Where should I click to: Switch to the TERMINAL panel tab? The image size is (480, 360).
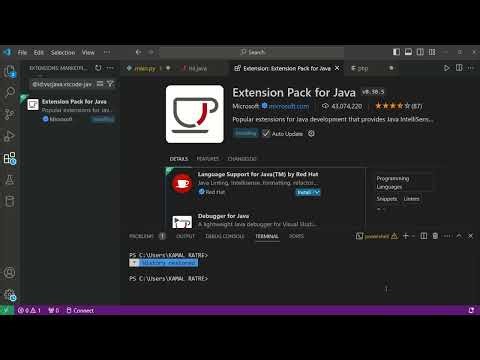[x=267, y=236]
